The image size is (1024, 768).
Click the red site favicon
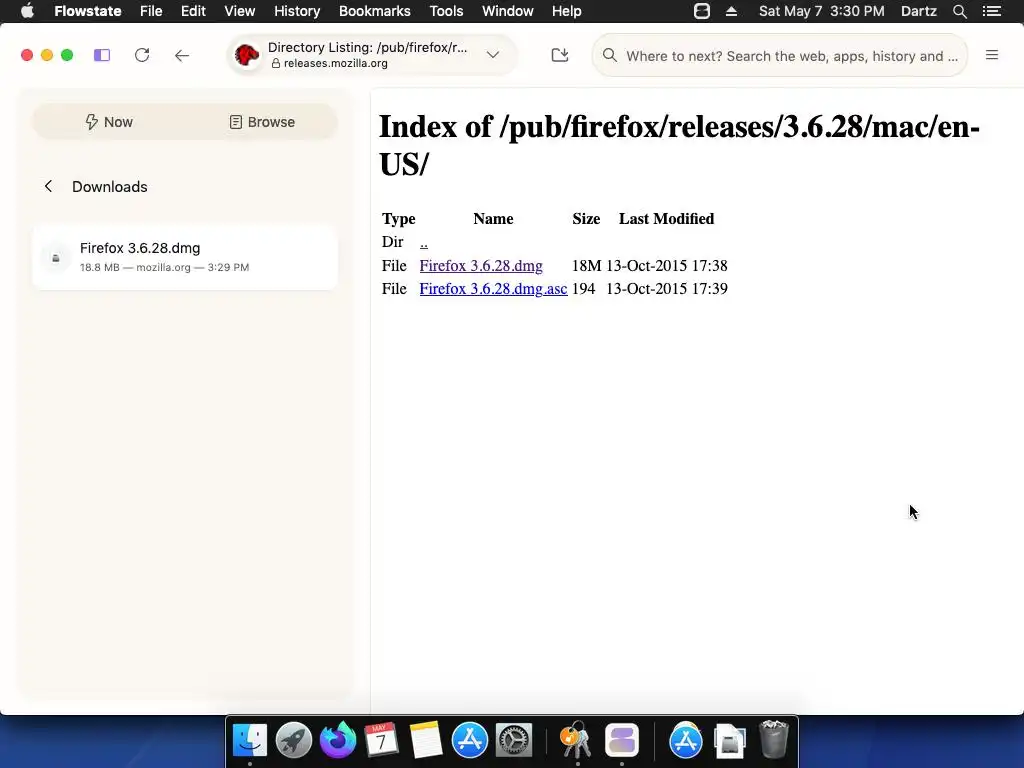[x=247, y=56]
